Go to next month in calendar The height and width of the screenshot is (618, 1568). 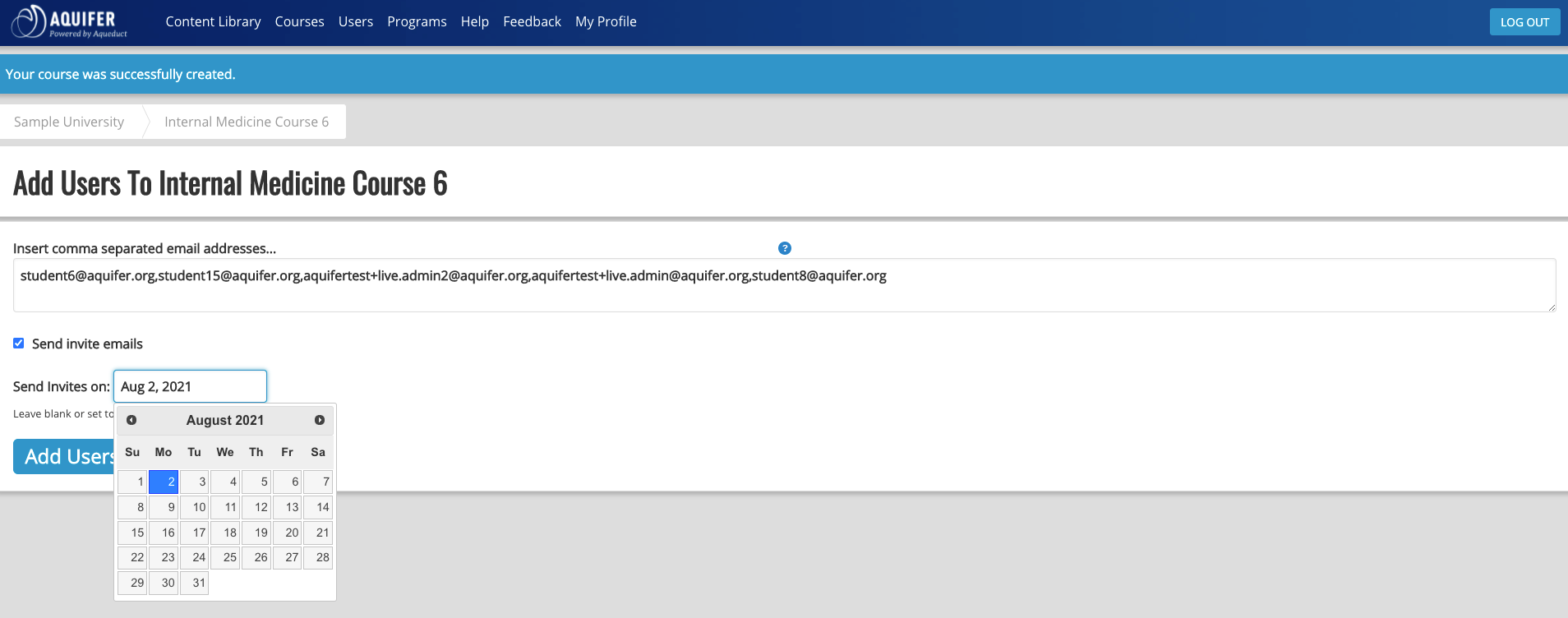click(320, 420)
